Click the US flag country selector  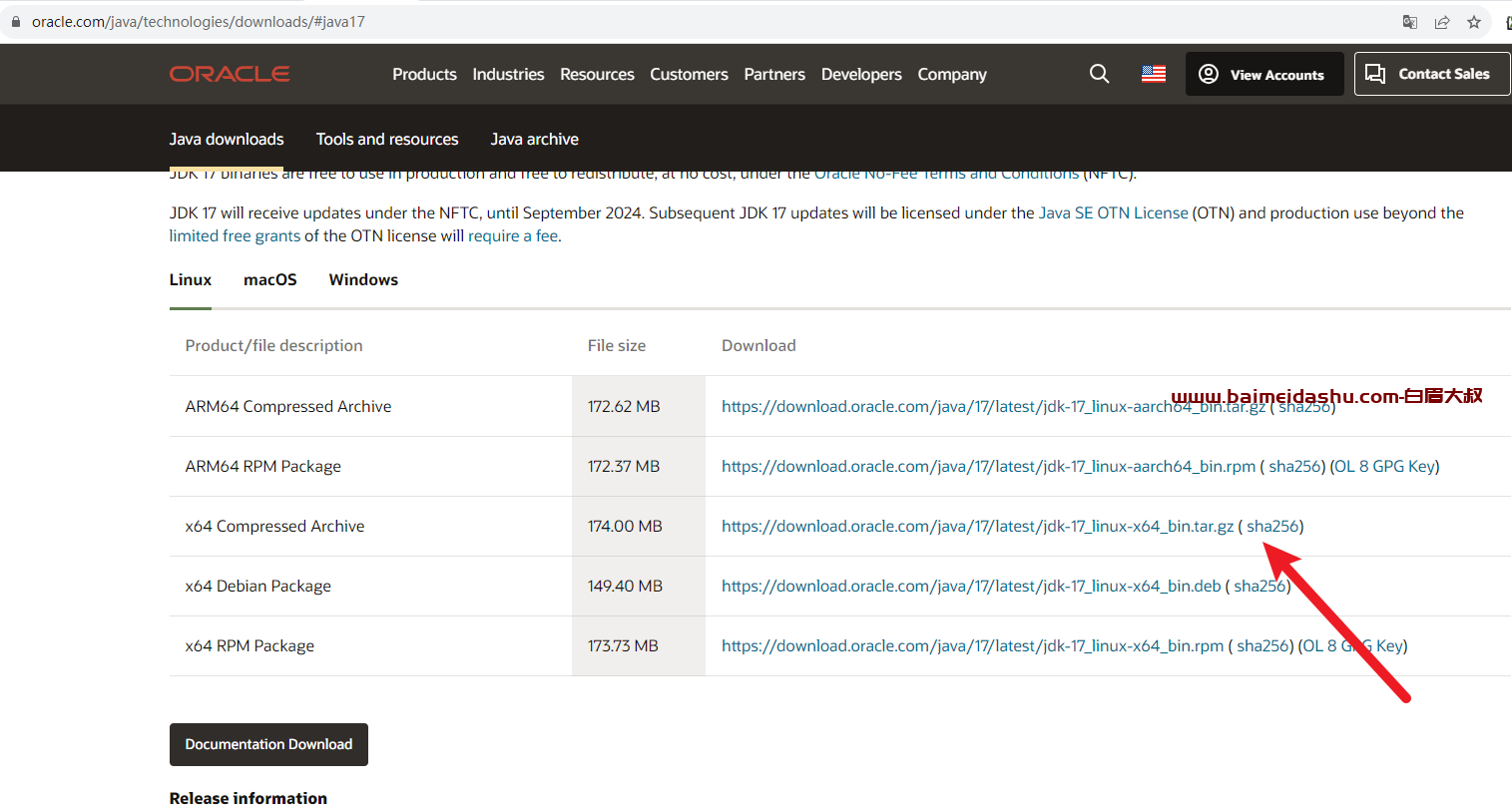coord(1154,74)
